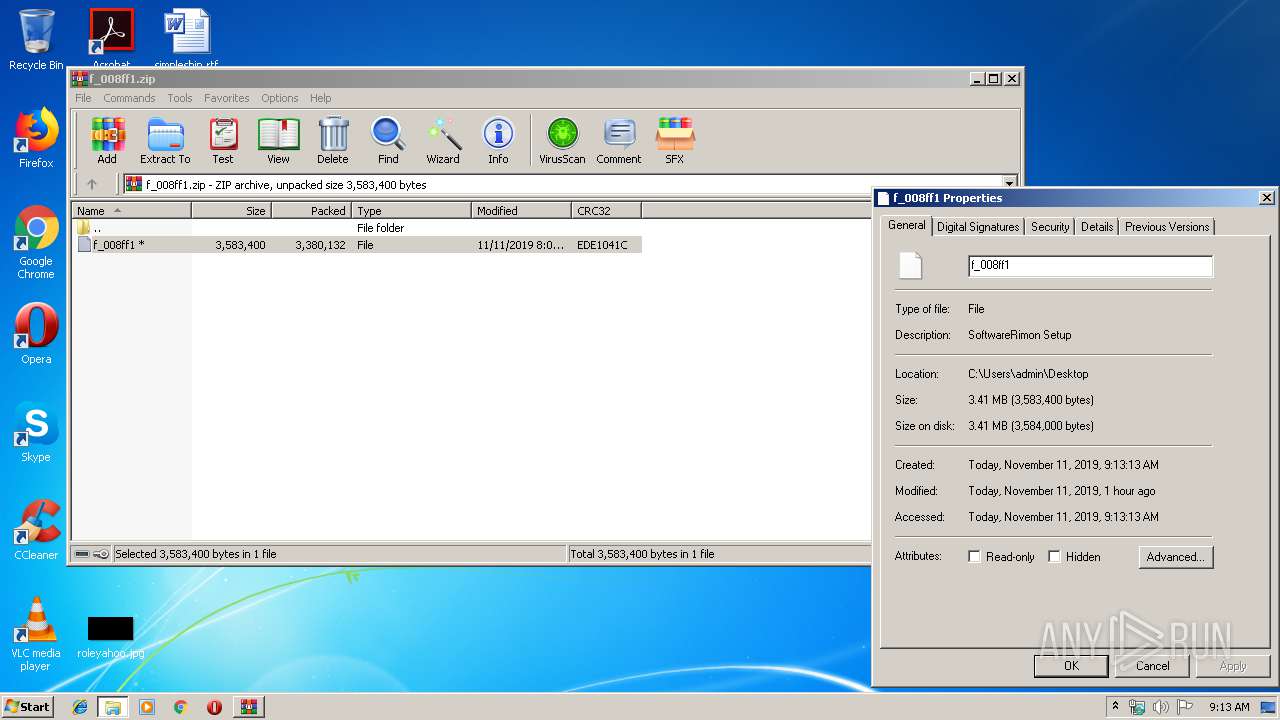Switch to the Security tab

pos(1050,227)
